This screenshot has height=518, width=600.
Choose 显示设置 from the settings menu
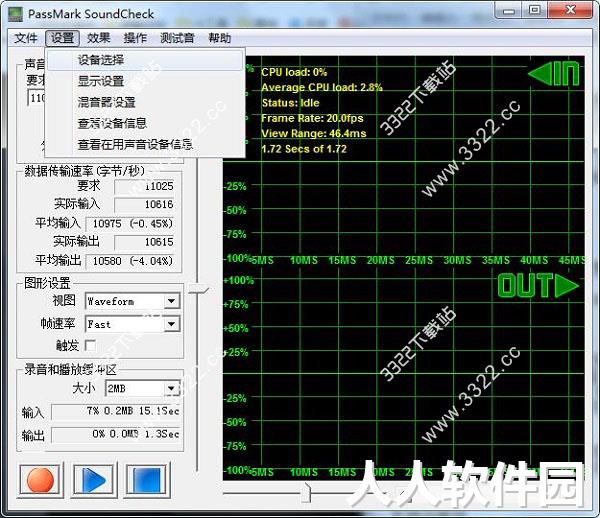(145, 81)
